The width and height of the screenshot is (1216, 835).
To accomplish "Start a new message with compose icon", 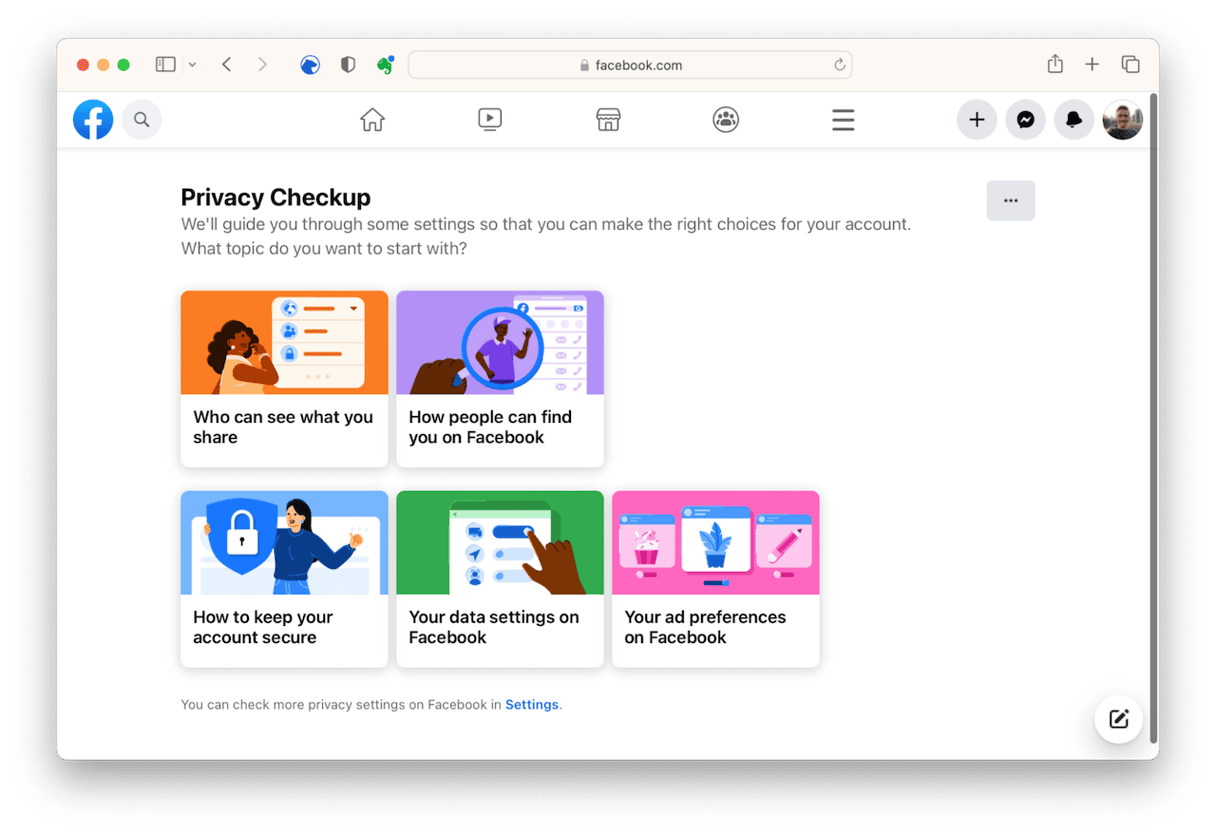I will coord(1118,719).
